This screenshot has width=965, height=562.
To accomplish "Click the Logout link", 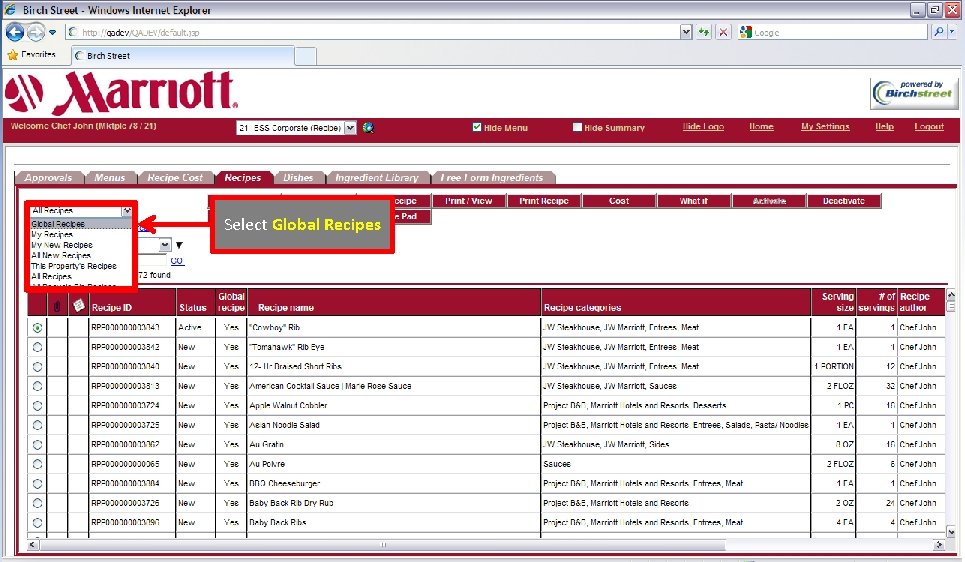I will [929, 126].
